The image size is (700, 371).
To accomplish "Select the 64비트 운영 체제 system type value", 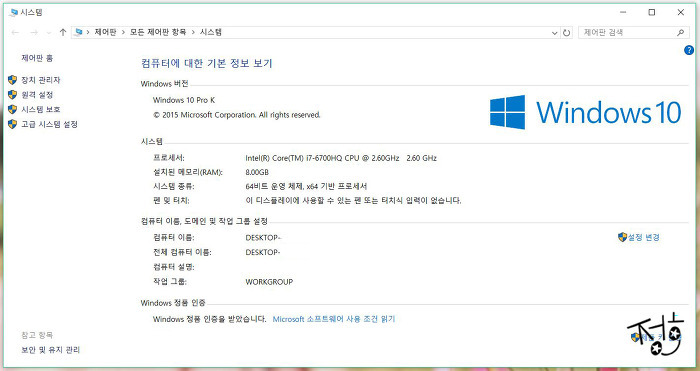I will click(x=306, y=187).
